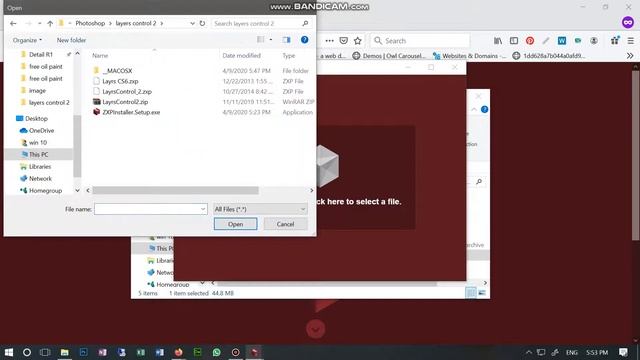The image size is (640, 360).
Task: Click the red down-arrow circle on webpage
Action: coord(316,329)
